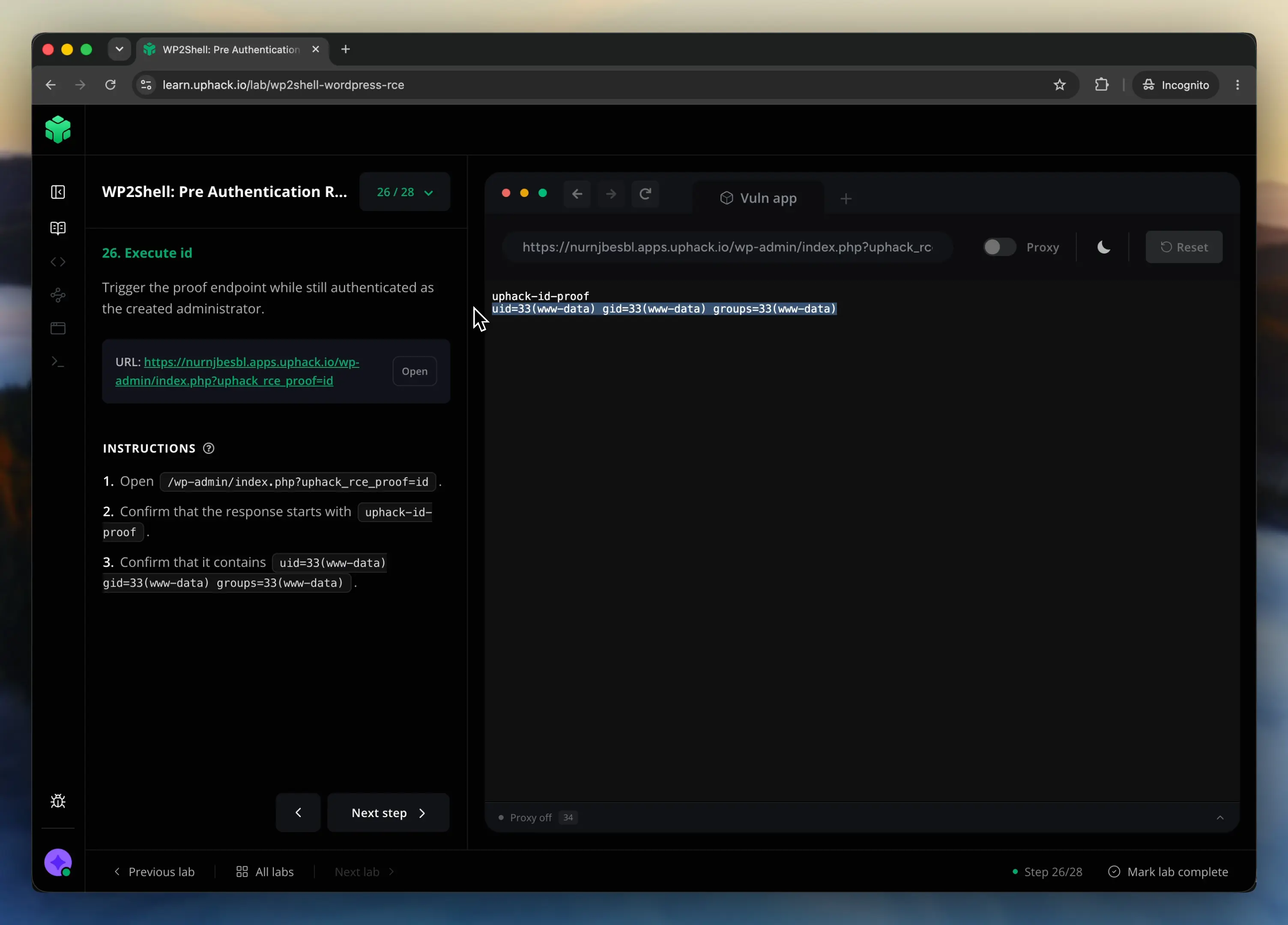The width and height of the screenshot is (1288, 925).
Task: Click the bug report icon
Action: tap(58, 801)
